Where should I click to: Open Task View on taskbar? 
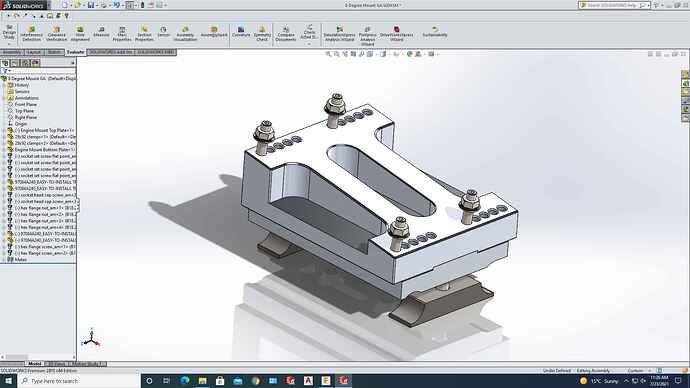(167, 381)
